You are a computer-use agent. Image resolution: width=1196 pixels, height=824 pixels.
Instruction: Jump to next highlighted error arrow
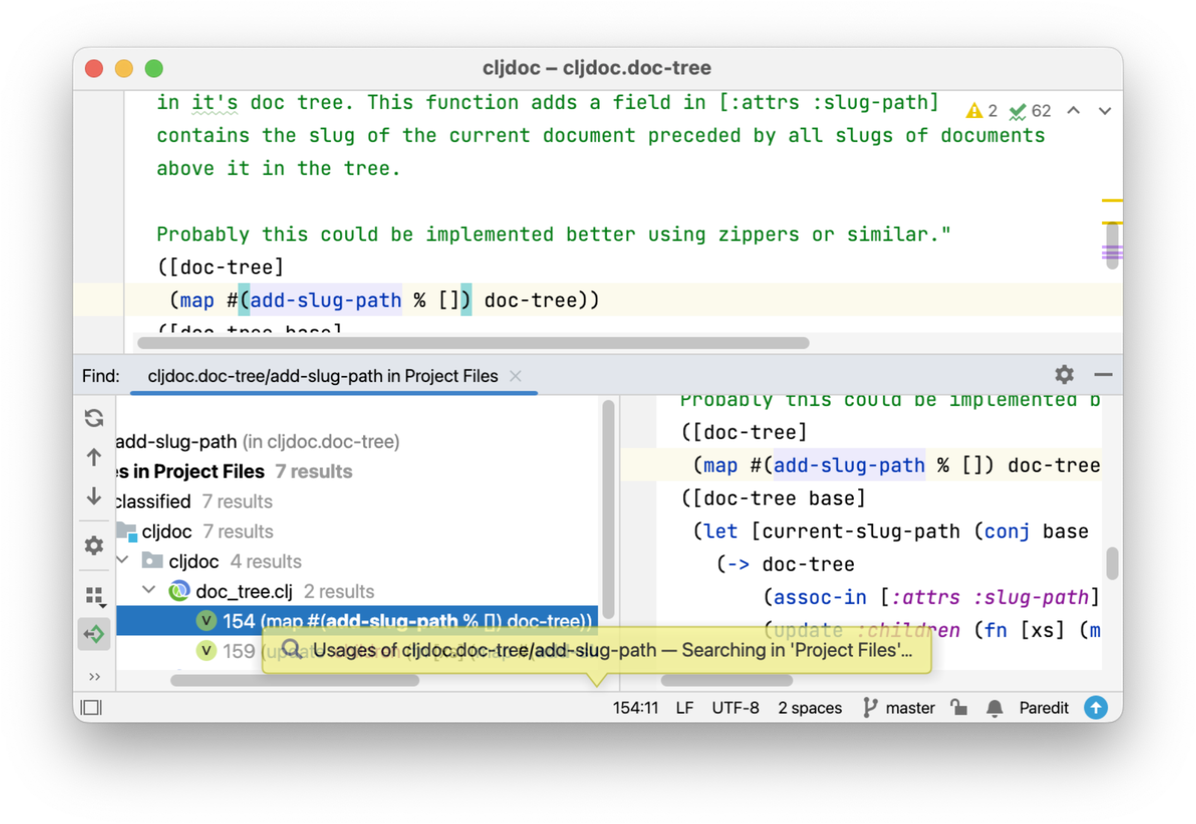1104,111
